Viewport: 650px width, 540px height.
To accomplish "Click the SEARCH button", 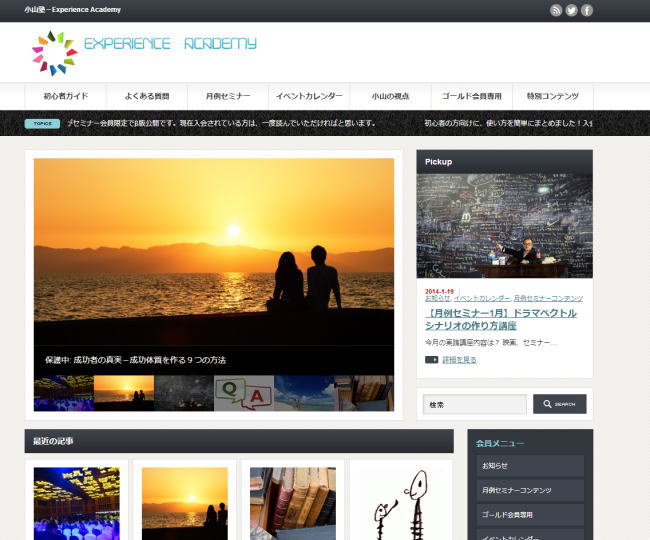I will [x=559, y=404].
